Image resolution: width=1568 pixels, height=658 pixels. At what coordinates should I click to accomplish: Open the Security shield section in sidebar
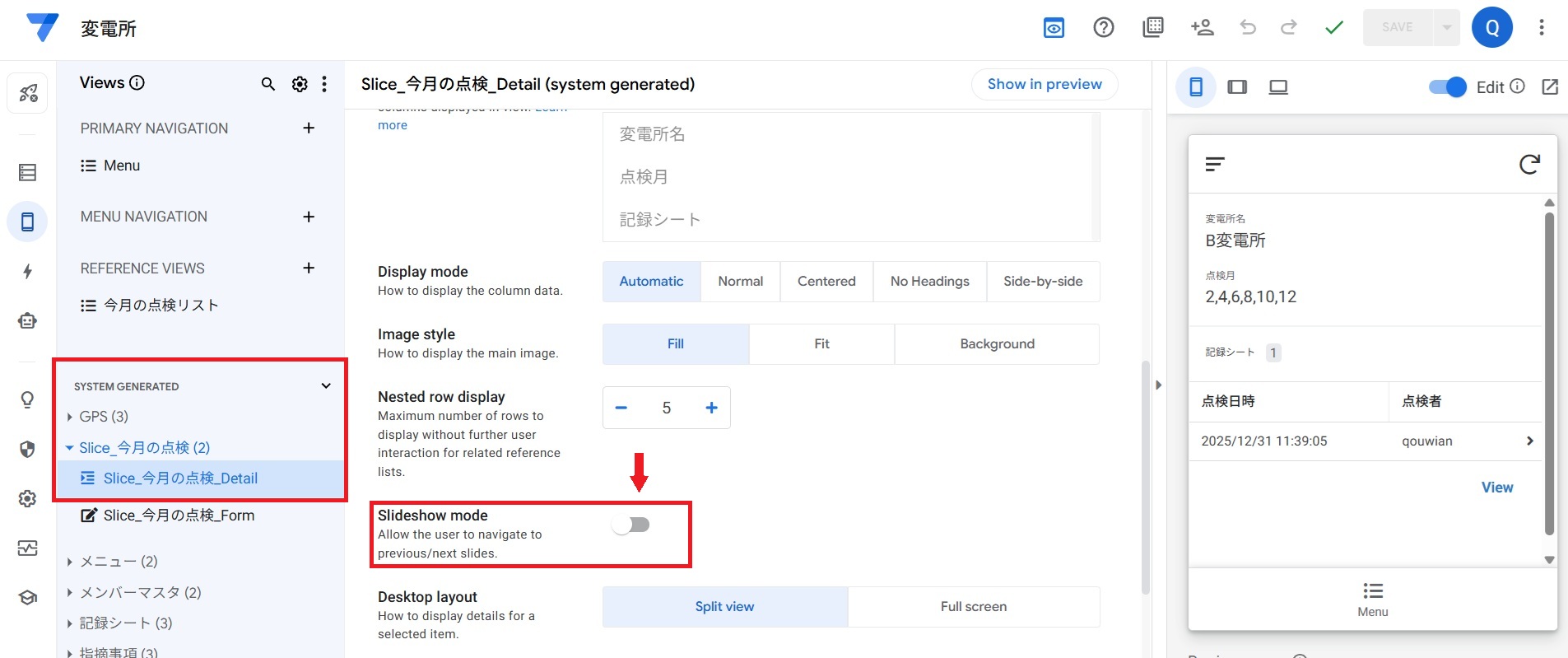pyautogui.click(x=27, y=449)
